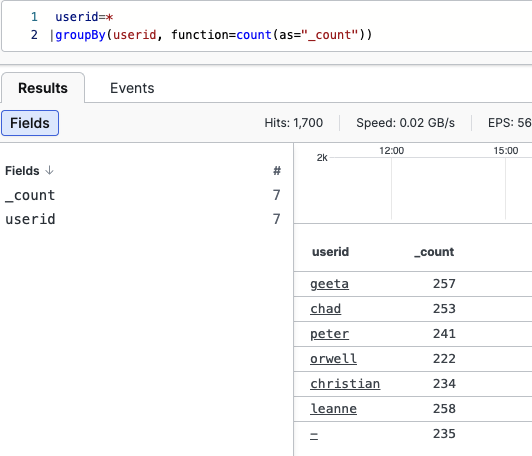Click the Hits: 1,700 statistic

pos(293,123)
